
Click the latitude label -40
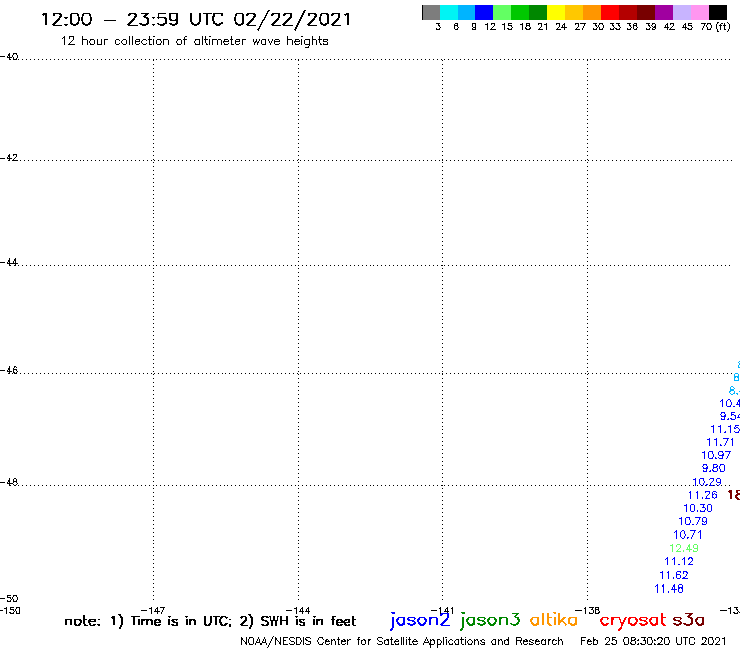click(9, 57)
